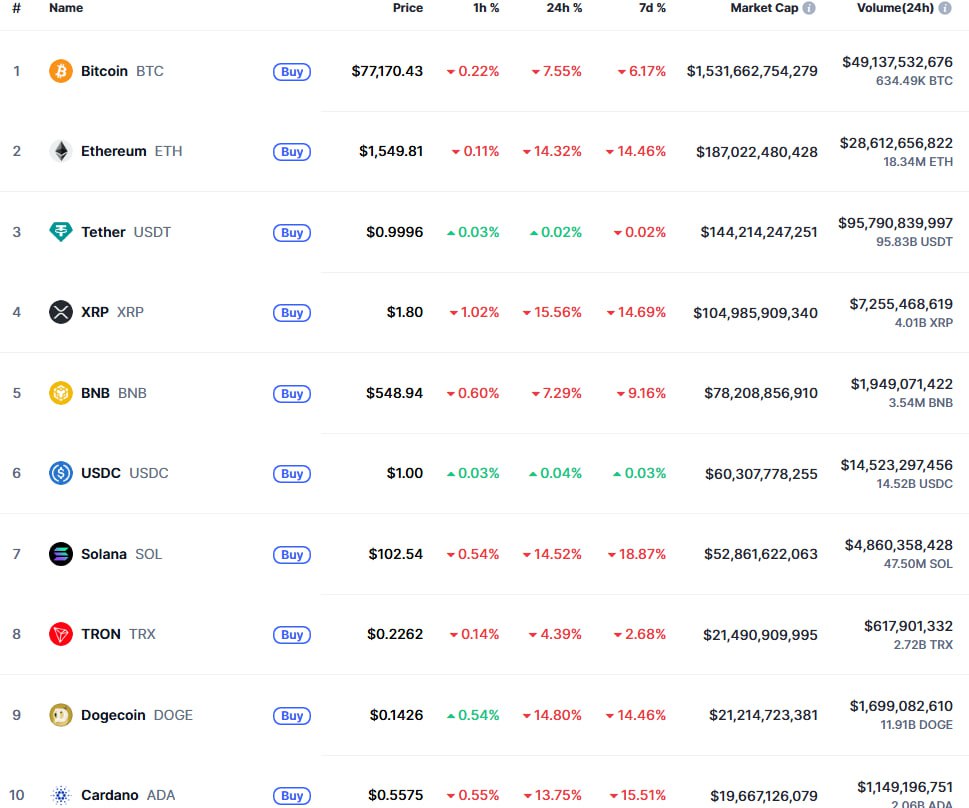Image resolution: width=969 pixels, height=808 pixels.
Task: Click the Volume(24h) info icon
Action: (x=945, y=8)
